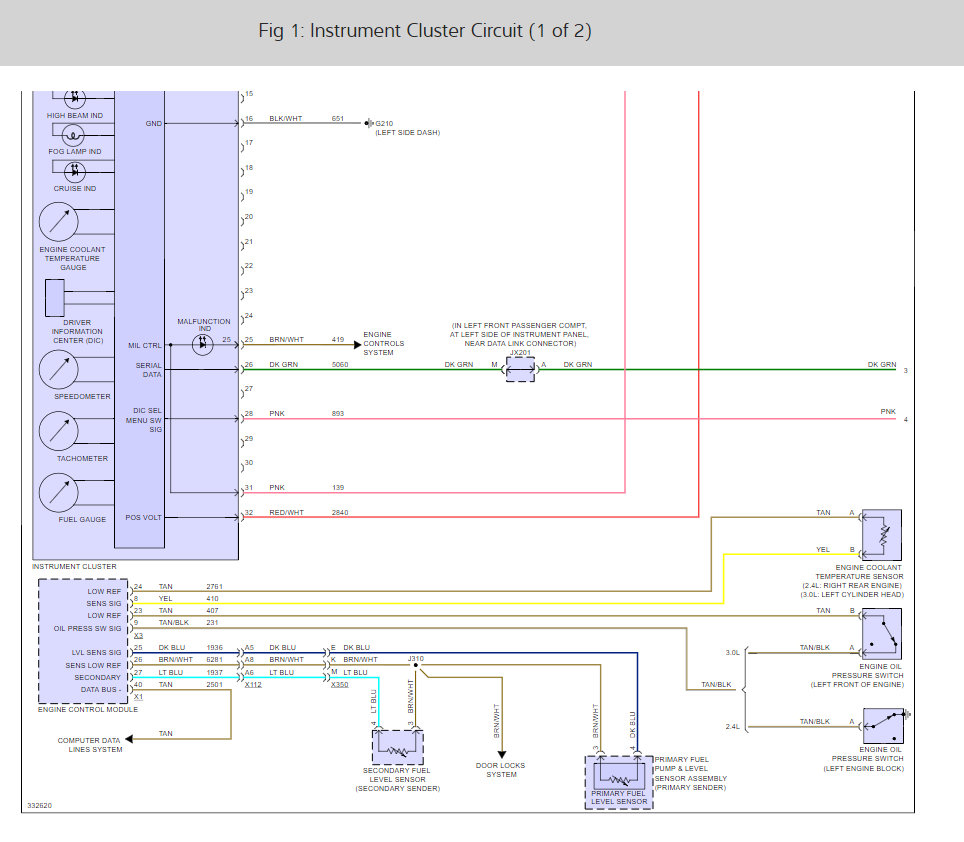Click the fuel gauge symbol
This screenshot has height=842, width=964.
tap(58, 493)
